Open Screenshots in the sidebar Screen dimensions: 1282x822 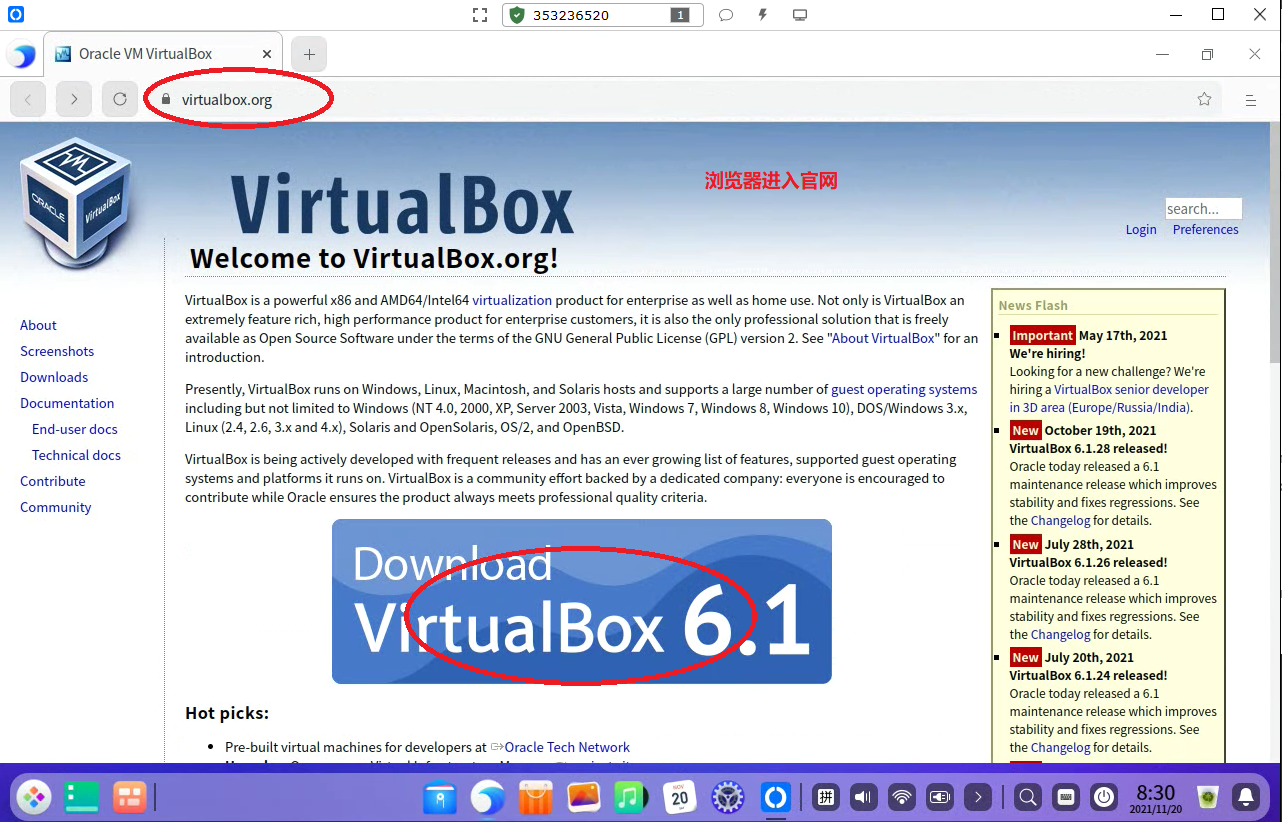(x=57, y=351)
